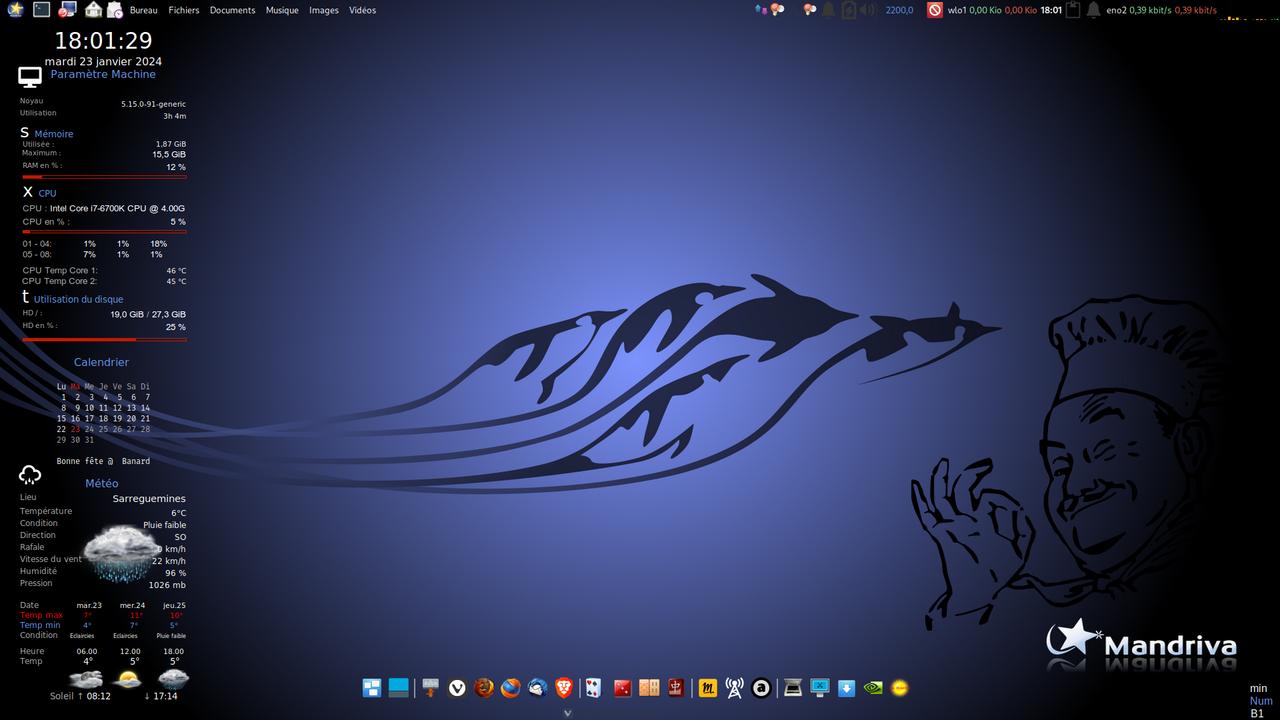This screenshot has height=720, width=1280.
Task: Click the Sarreguemines location text
Action: (x=149, y=498)
